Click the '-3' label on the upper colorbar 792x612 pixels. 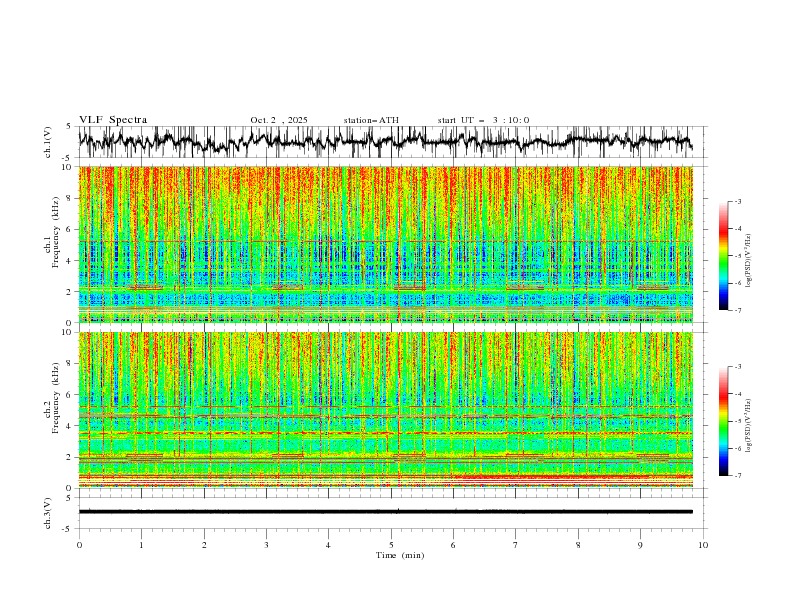737,201
